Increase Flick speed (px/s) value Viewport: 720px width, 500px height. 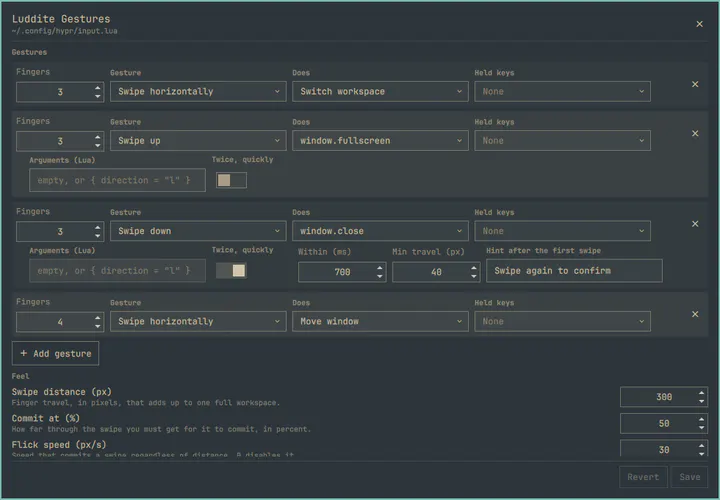click(701, 445)
